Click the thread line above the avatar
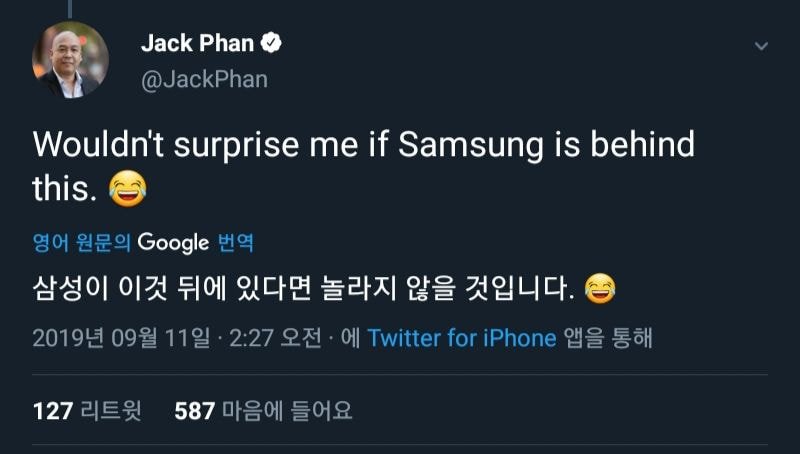 (x=70, y=8)
